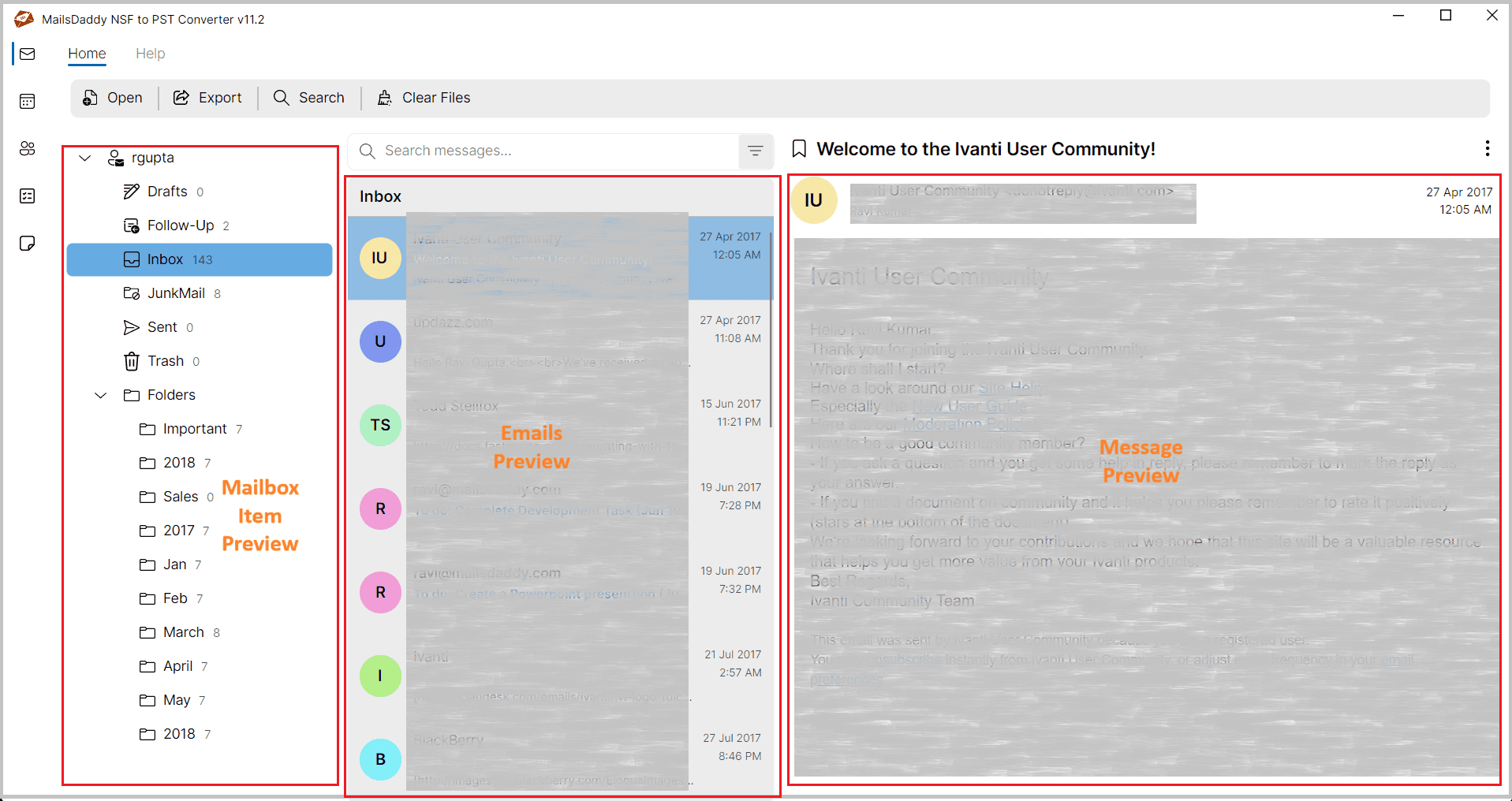This screenshot has width=1512, height=801.
Task: Select the Sent folder
Action: pos(200,327)
